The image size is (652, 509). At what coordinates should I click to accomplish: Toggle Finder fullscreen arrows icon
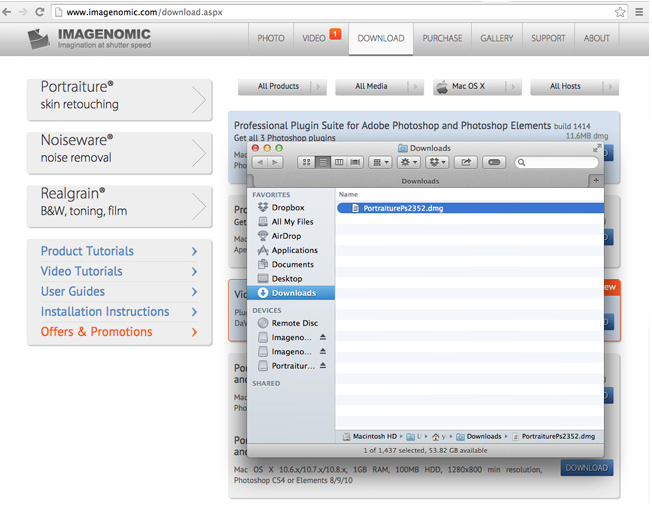597,148
